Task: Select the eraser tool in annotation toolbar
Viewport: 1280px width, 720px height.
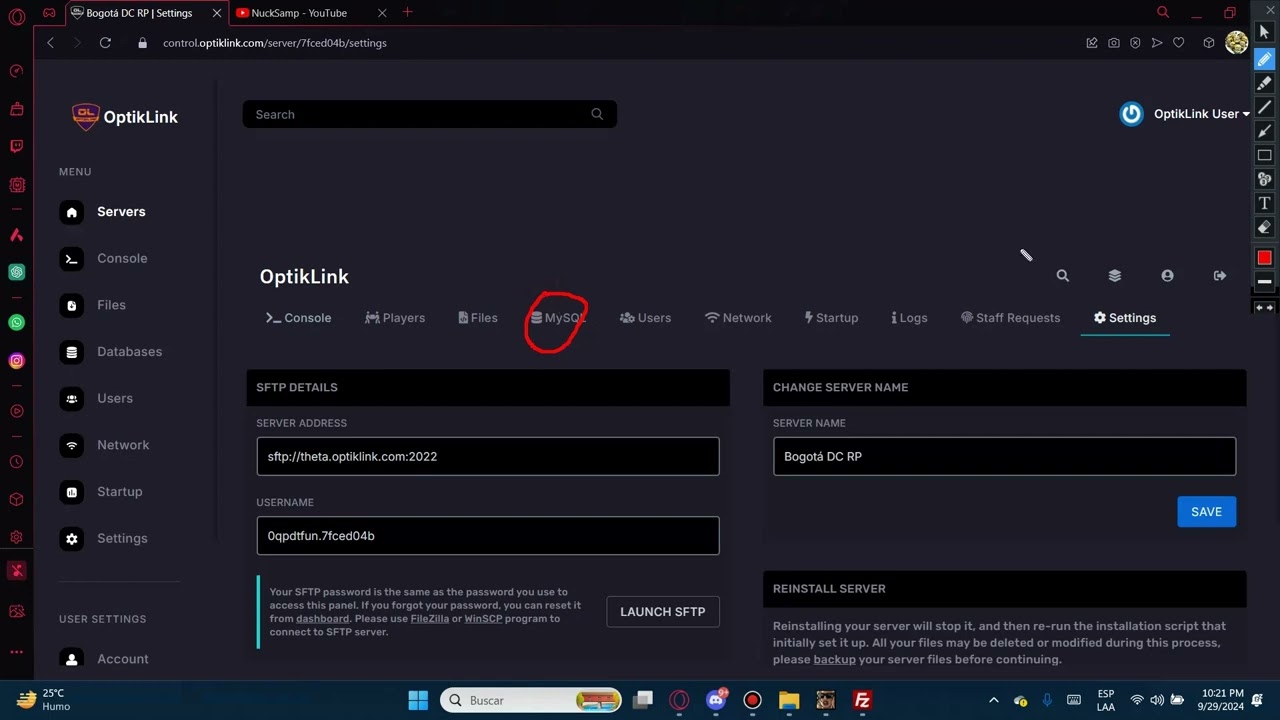Action: 1264,227
